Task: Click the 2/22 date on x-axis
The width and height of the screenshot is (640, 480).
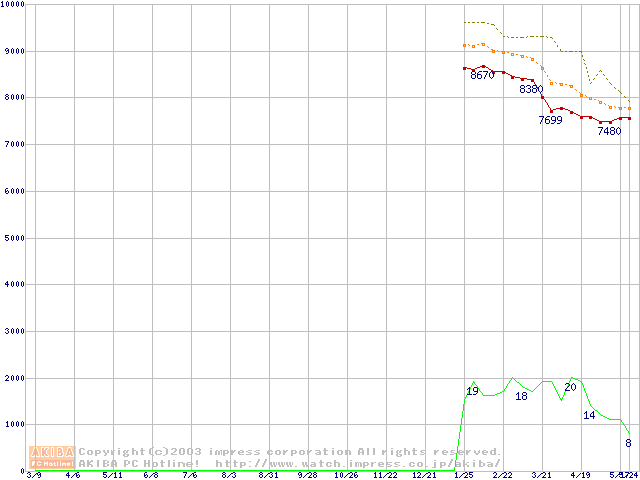Action: coord(502,475)
